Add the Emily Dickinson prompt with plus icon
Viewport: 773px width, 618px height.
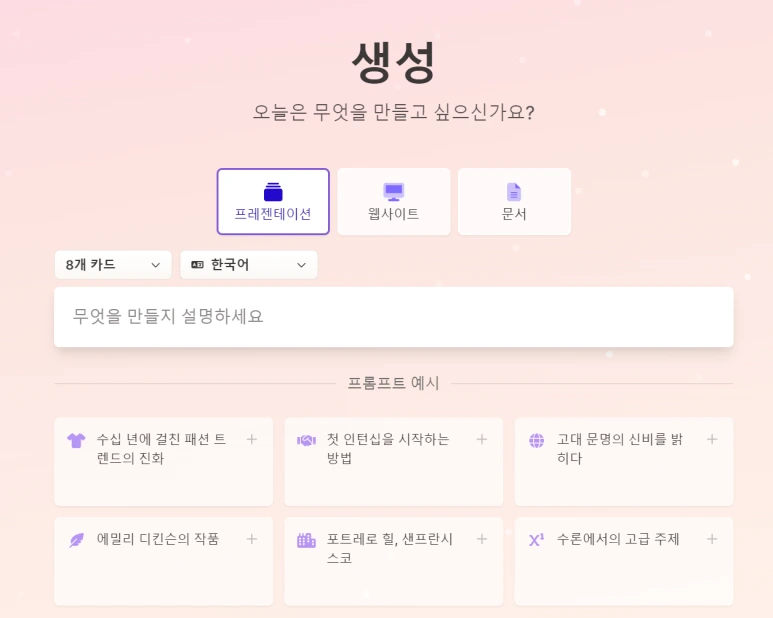pos(252,539)
